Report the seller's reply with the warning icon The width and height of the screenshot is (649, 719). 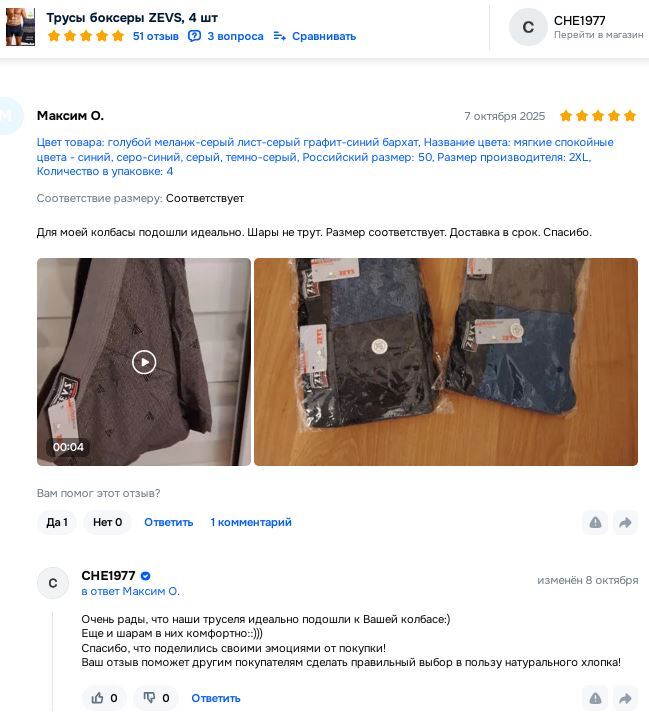point(595,698)
